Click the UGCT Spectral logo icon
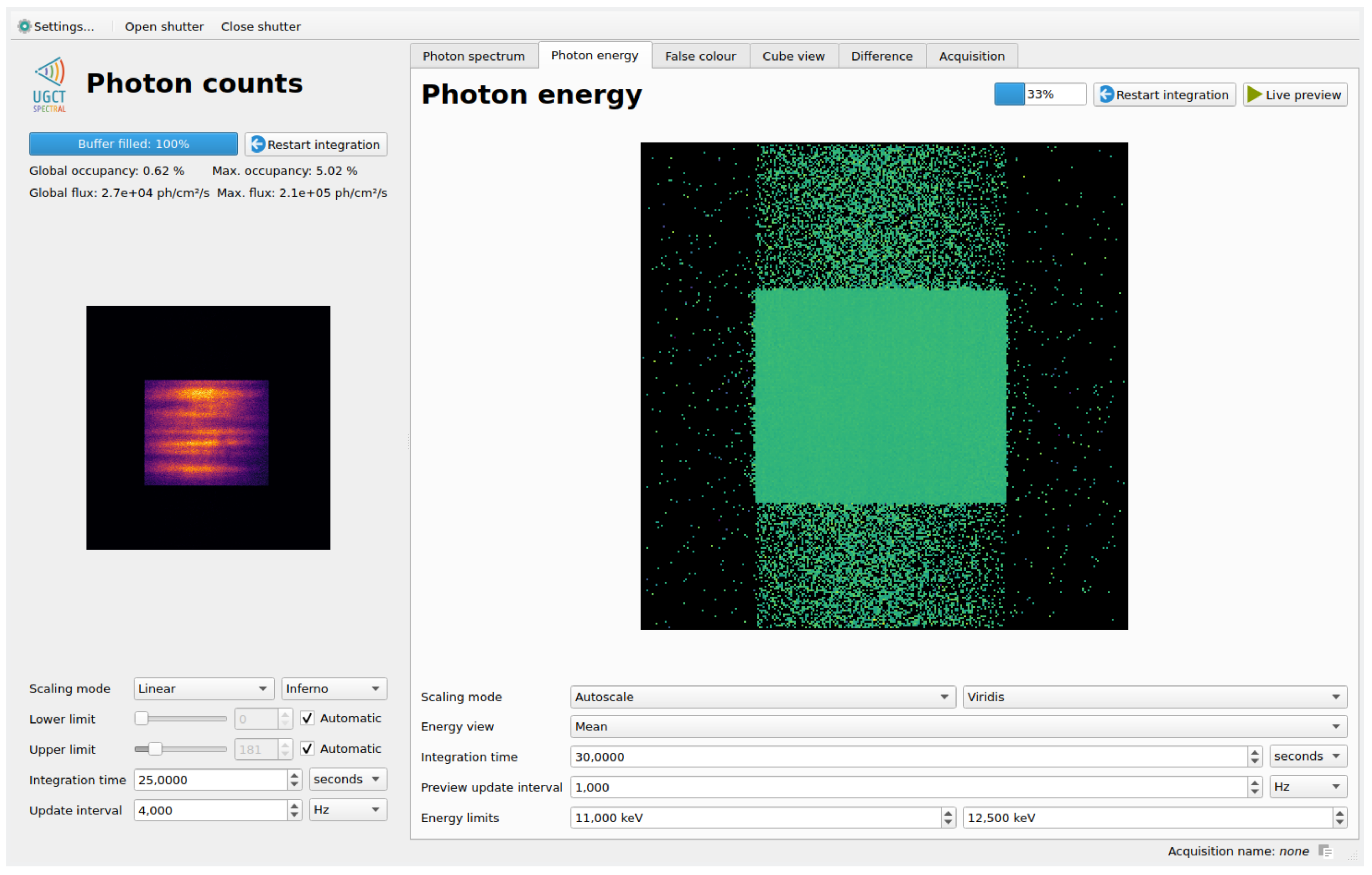1372x875 pixels. 49,84
